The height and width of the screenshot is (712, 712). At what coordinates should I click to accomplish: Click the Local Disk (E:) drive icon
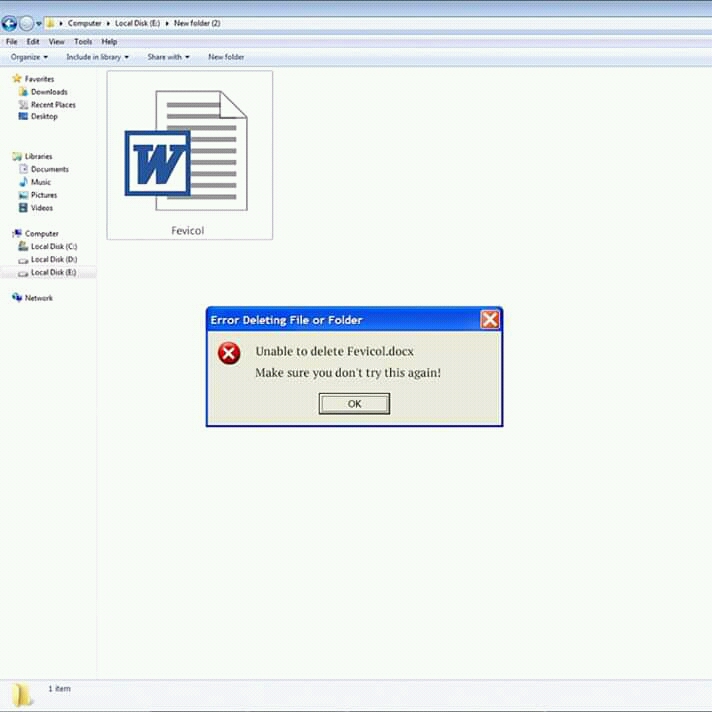click(23, 273)
